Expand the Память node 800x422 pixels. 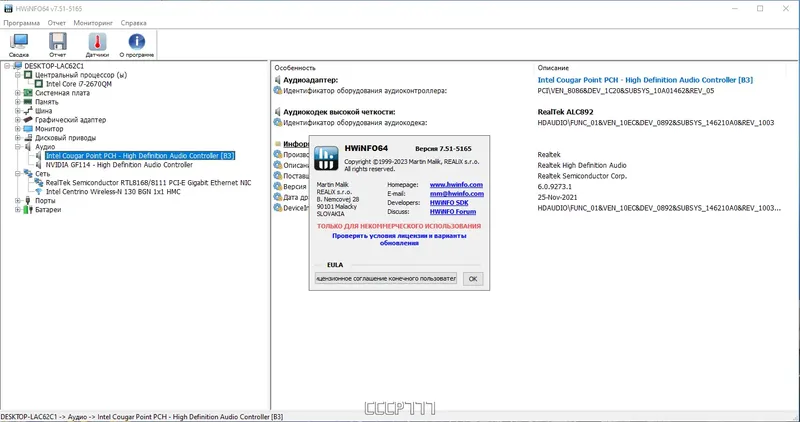point(18,102)
